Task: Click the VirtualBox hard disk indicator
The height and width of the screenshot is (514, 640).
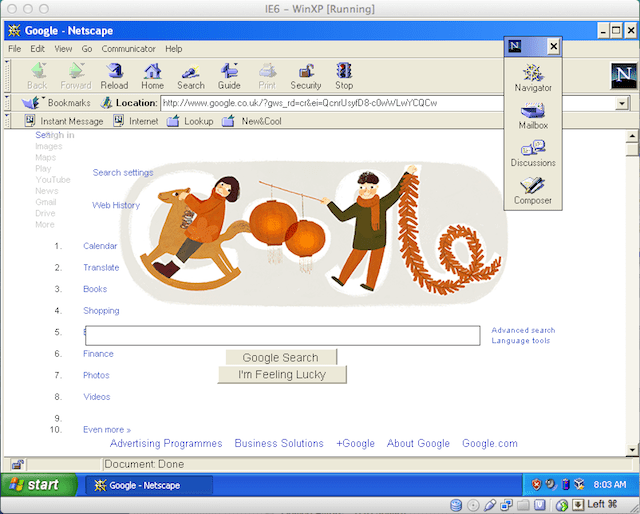Action: click(x=456, y=505)
